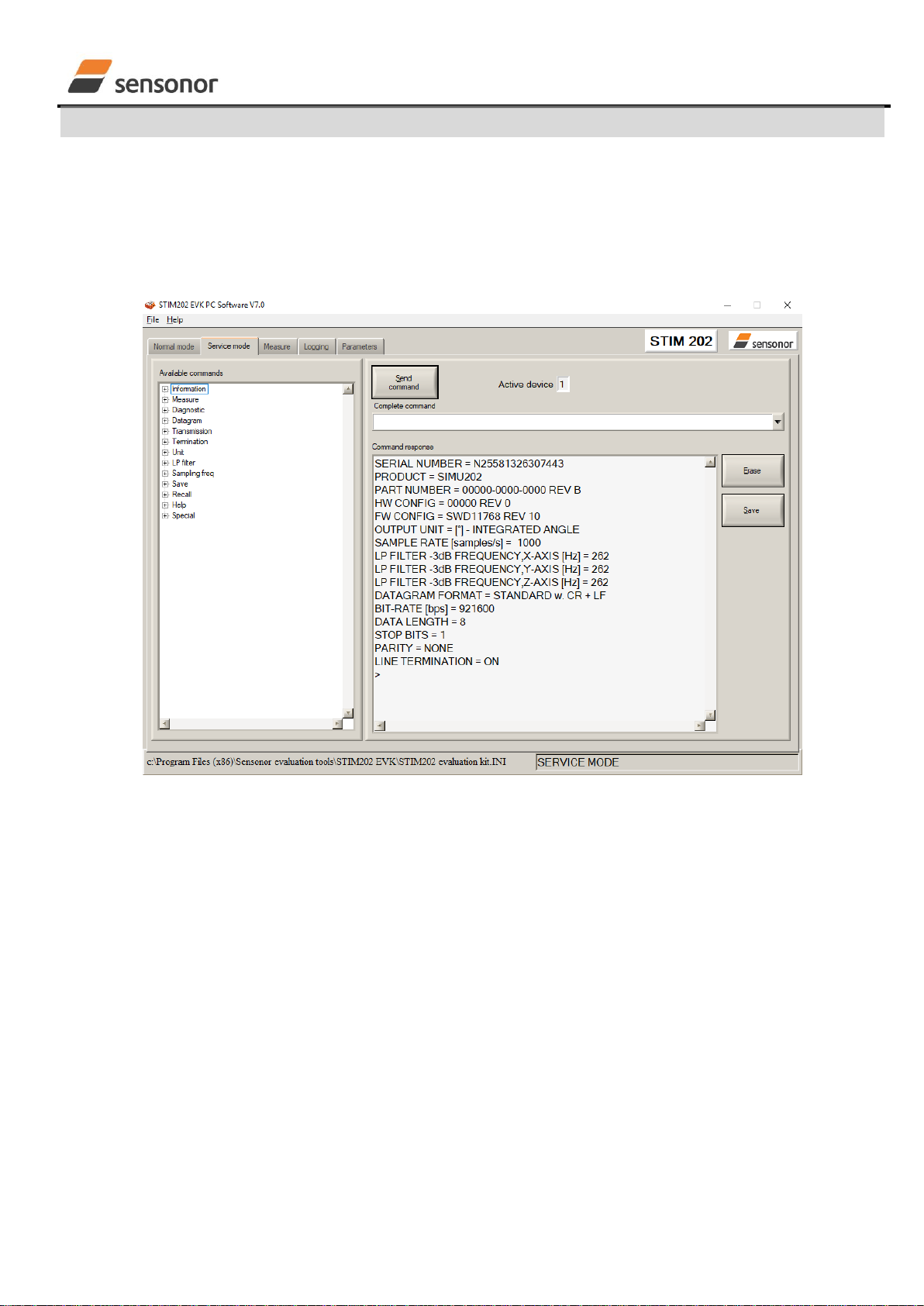
Task: Expand the Diagnostic command node
Action: (x=165, y=410)
